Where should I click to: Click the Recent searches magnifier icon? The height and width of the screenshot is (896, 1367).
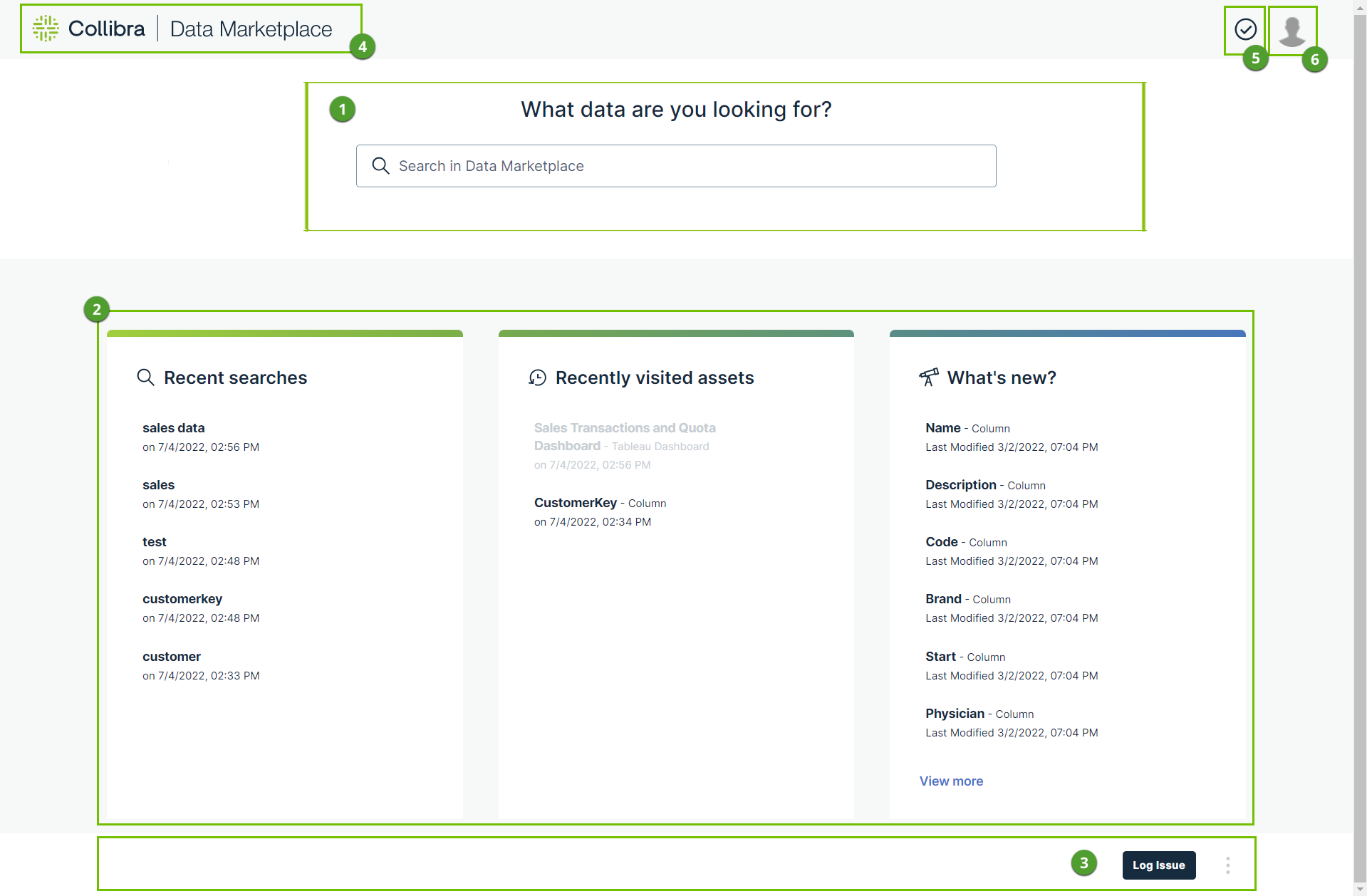[145, 377]
